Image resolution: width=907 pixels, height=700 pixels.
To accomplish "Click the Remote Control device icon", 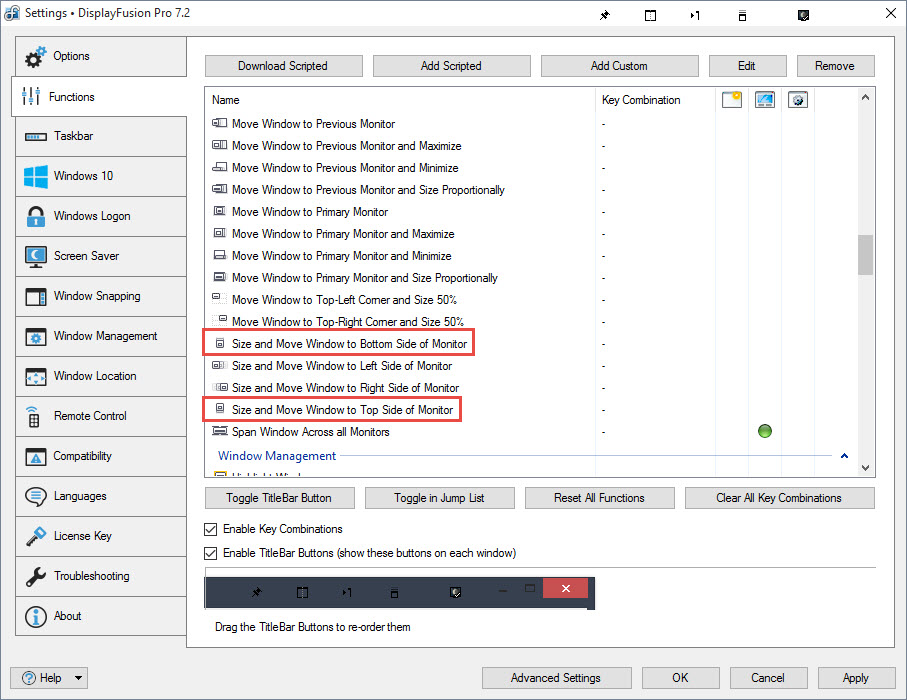I will tap(33, 417).
